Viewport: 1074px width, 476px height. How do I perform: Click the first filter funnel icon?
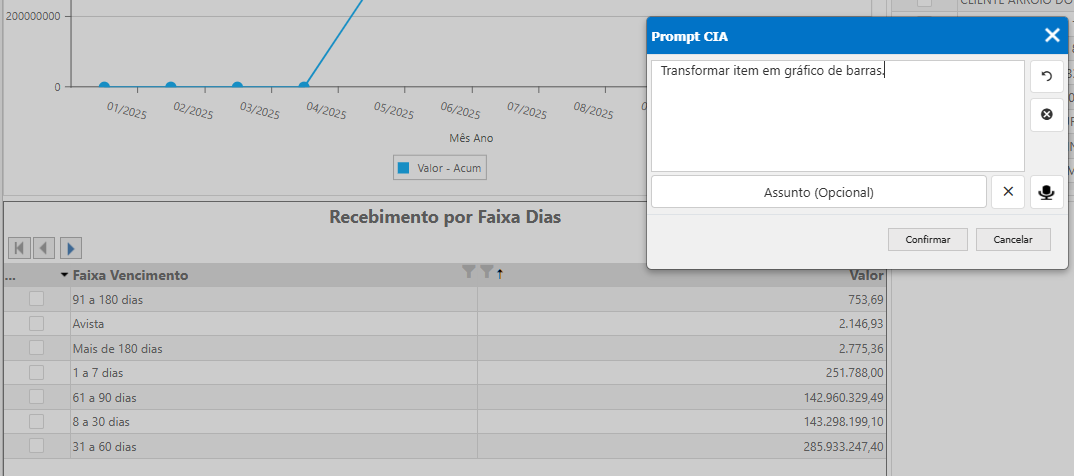tap(469, 273)
